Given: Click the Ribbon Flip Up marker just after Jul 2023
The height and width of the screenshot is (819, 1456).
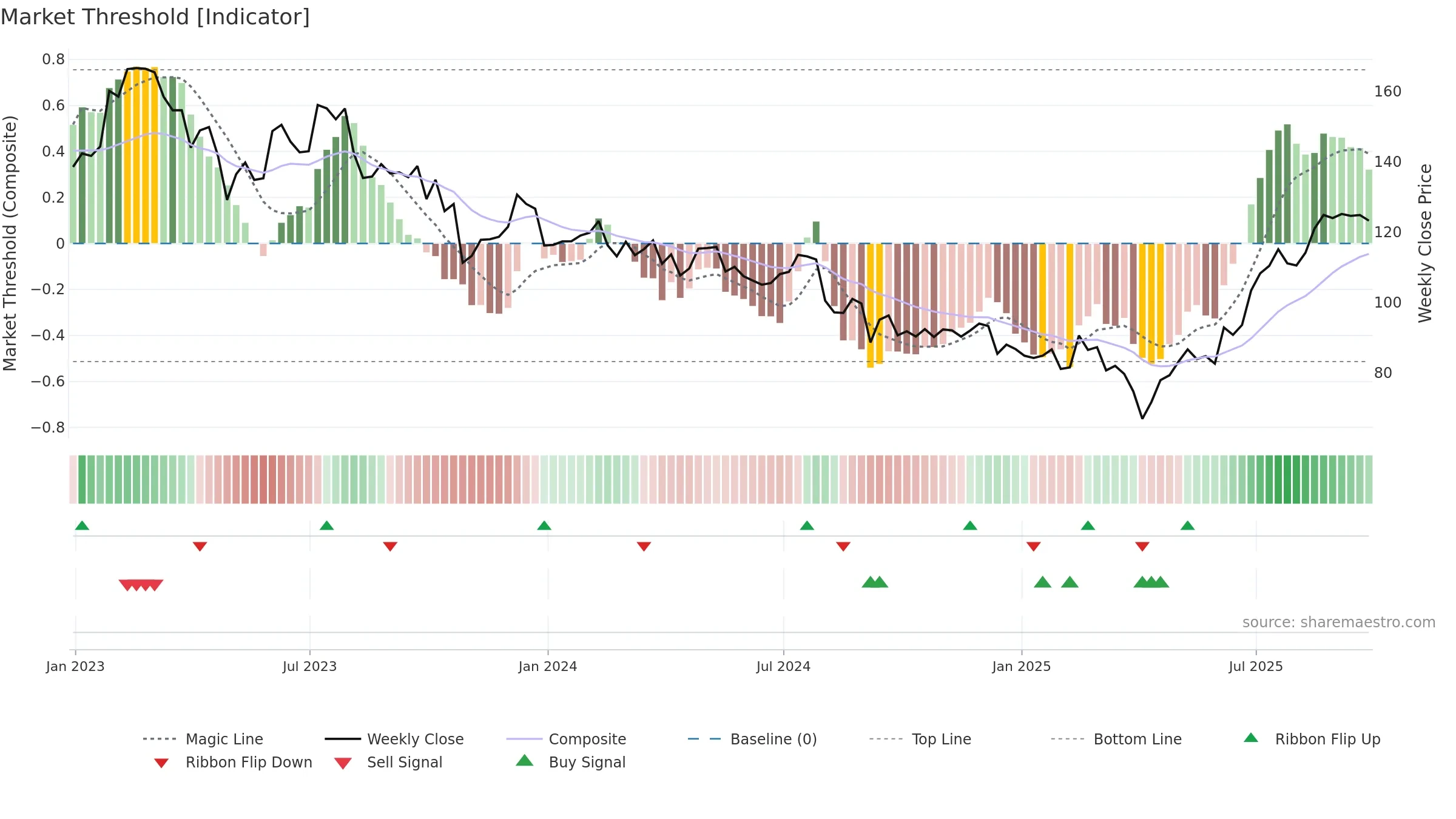Looking at the screenshot, I should click(x=326, y=525).
